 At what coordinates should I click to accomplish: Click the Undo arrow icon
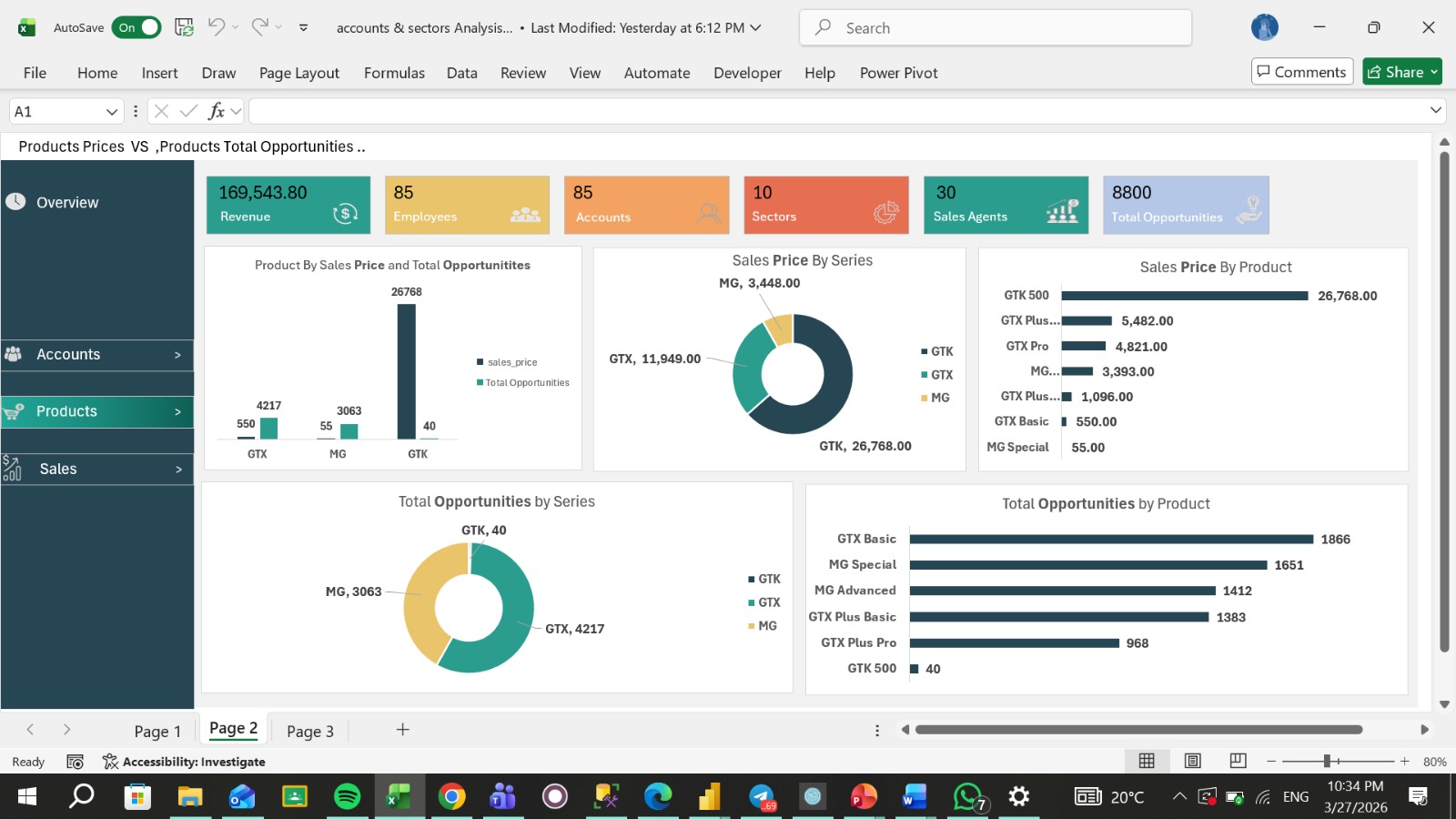(216, 27)
